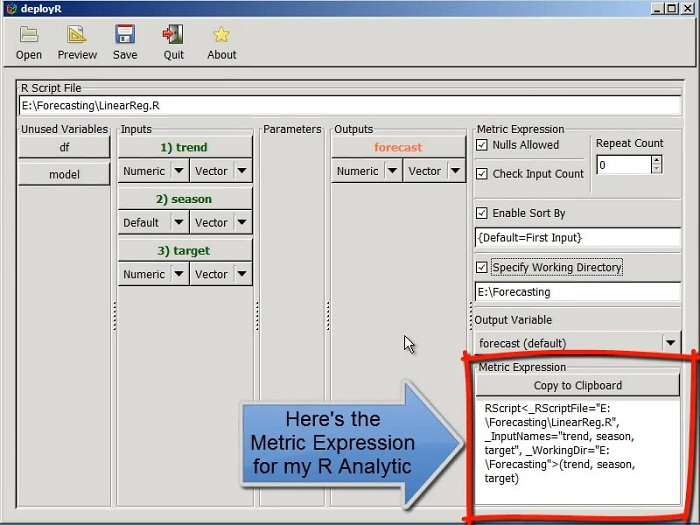Toggle Specify Working Directory checkbox
This screenshot has width=700, height=525.
click(483, 268)
